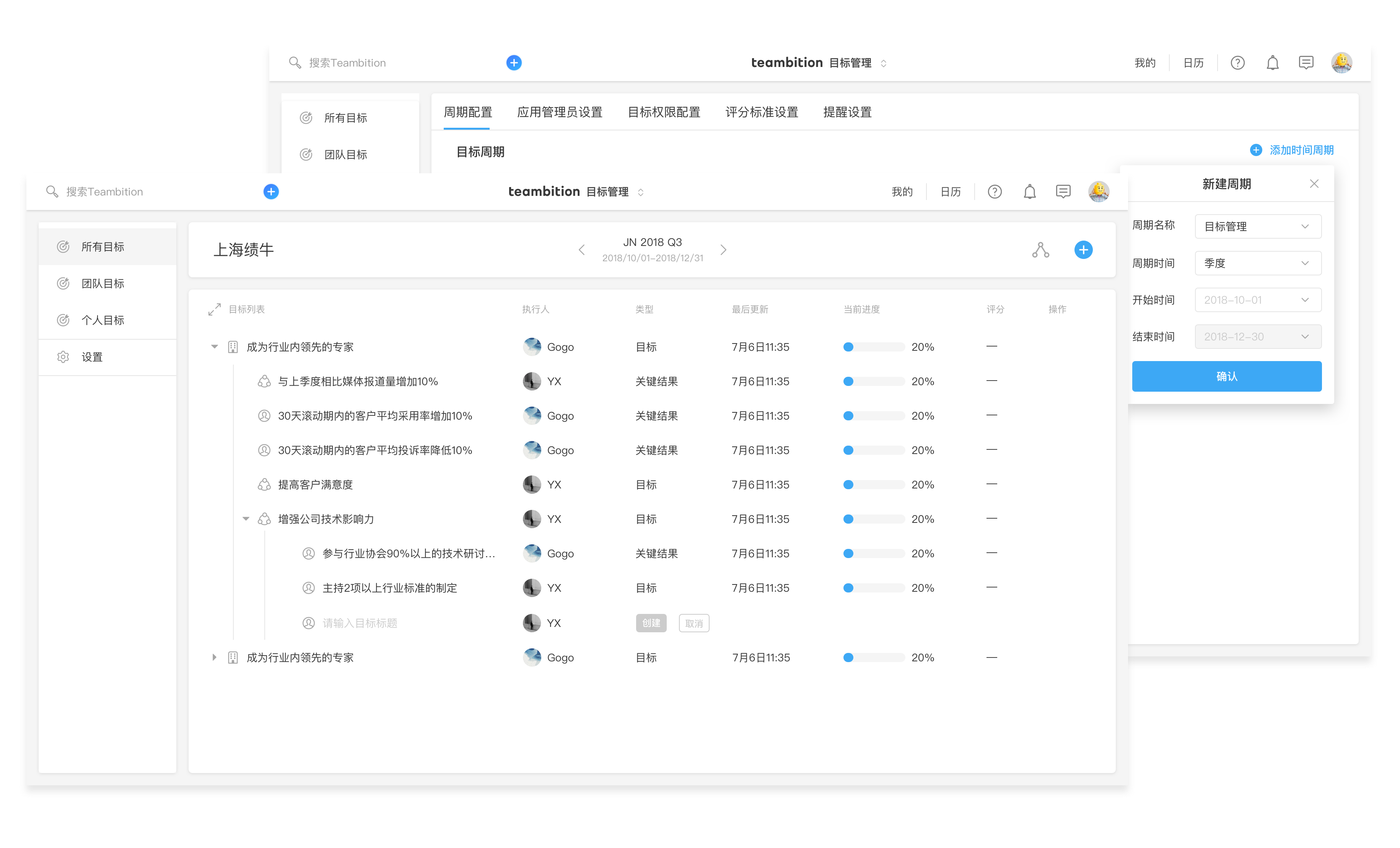Open the help icon in back window header

(1237, 63)
